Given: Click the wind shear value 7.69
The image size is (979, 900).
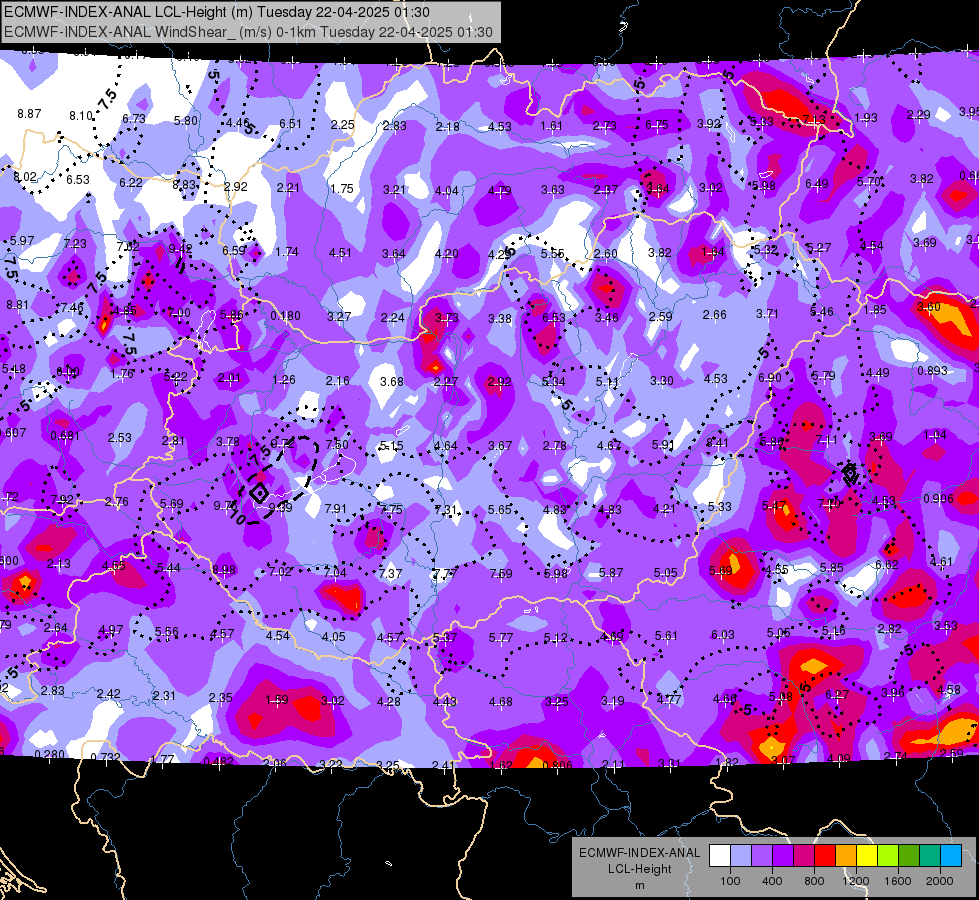Looking at the screenshot, I should click(501, 573).
